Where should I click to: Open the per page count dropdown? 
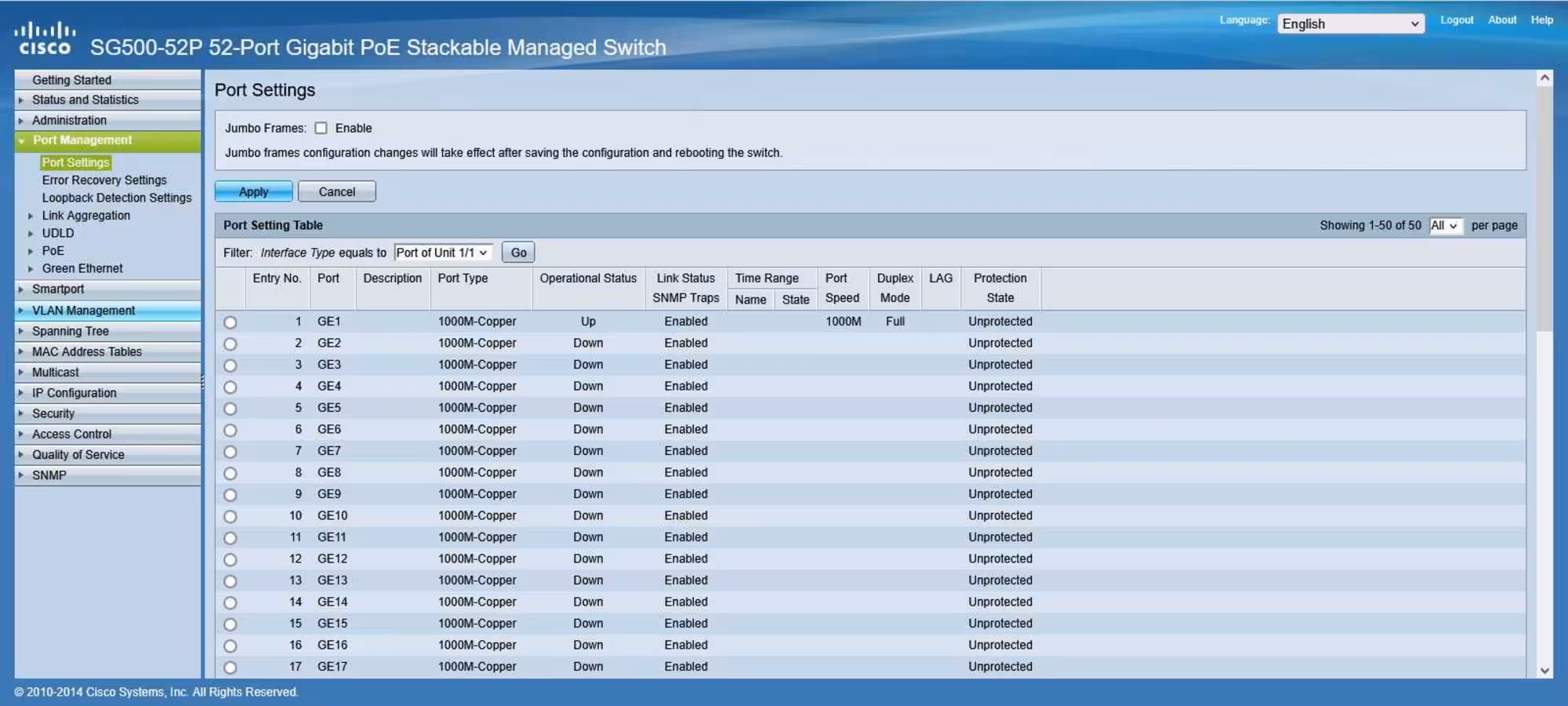pyautogui.click(x=1445, y=226)
